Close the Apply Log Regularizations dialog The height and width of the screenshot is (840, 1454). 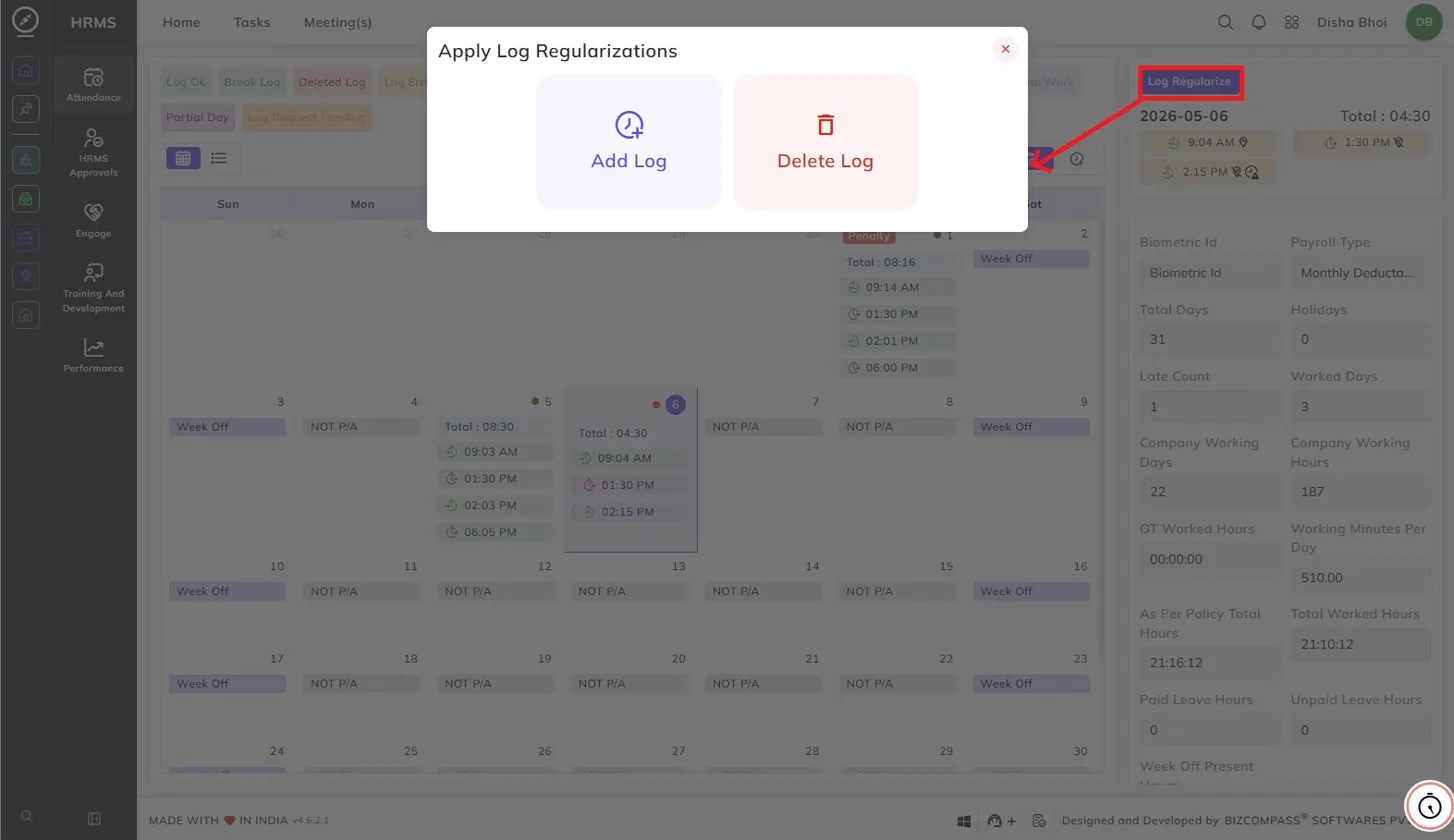[x=1005, y=49]
